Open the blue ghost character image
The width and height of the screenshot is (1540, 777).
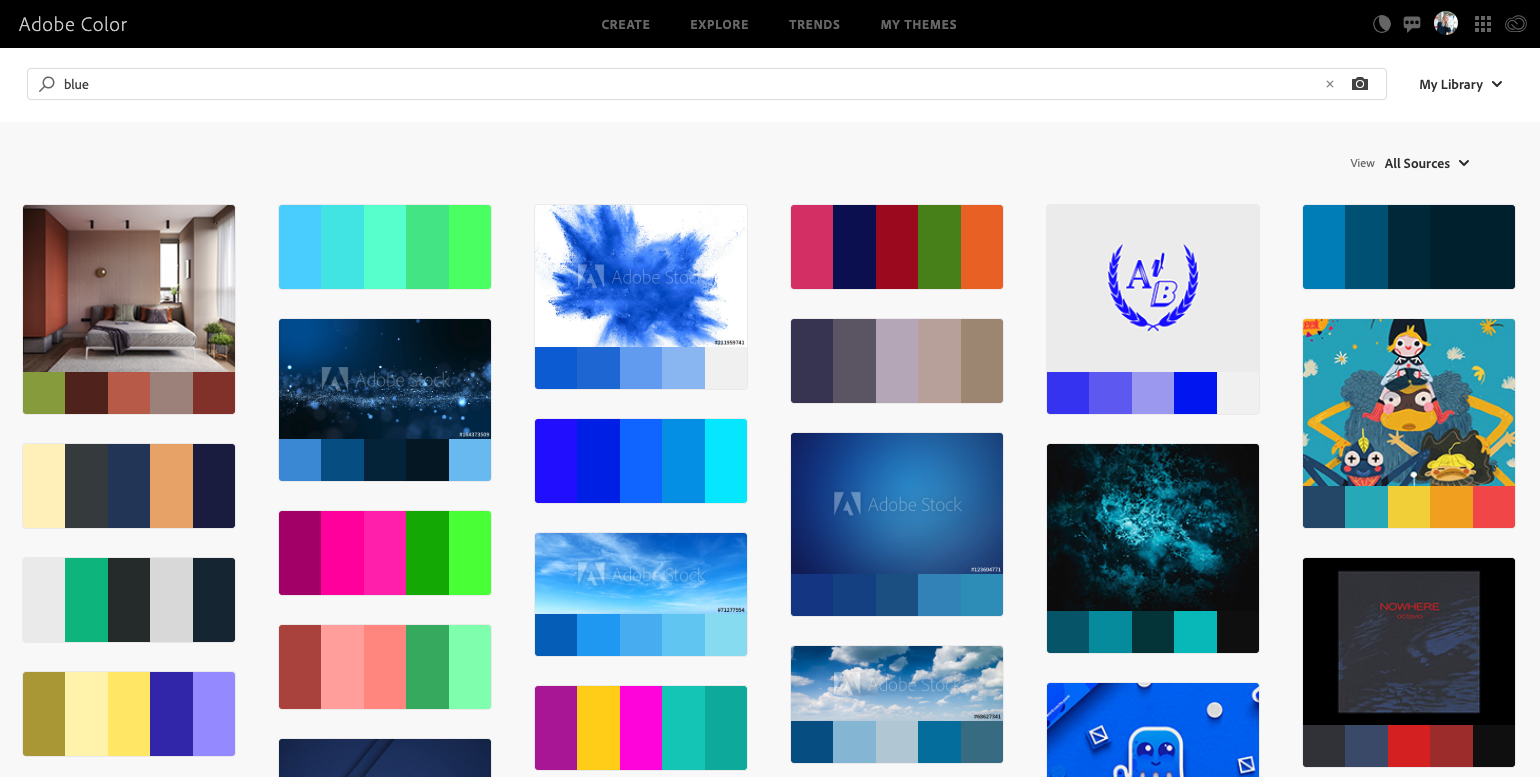coord(1153,730)
